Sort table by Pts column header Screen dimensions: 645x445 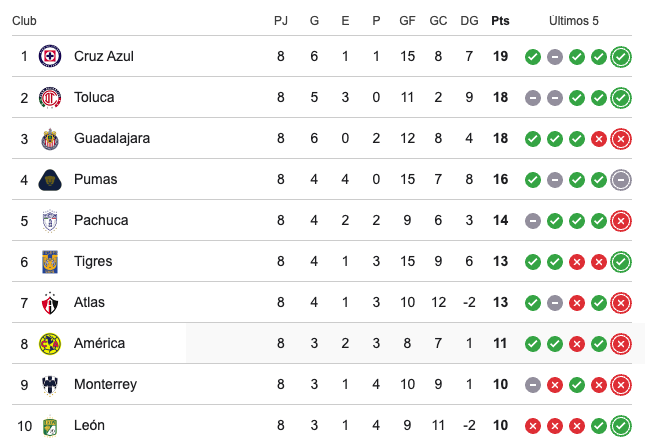(x=500, y=20)
